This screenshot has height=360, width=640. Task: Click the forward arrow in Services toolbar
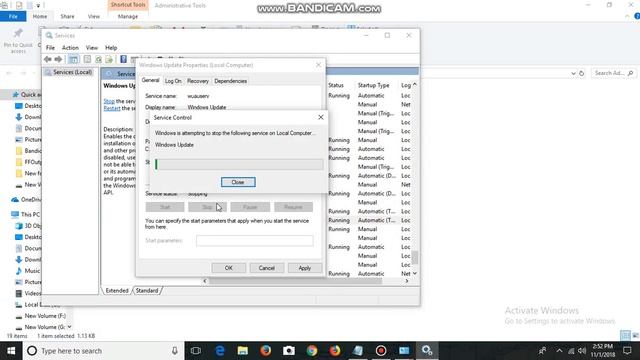pyautogui.click(x=58, y=60)
